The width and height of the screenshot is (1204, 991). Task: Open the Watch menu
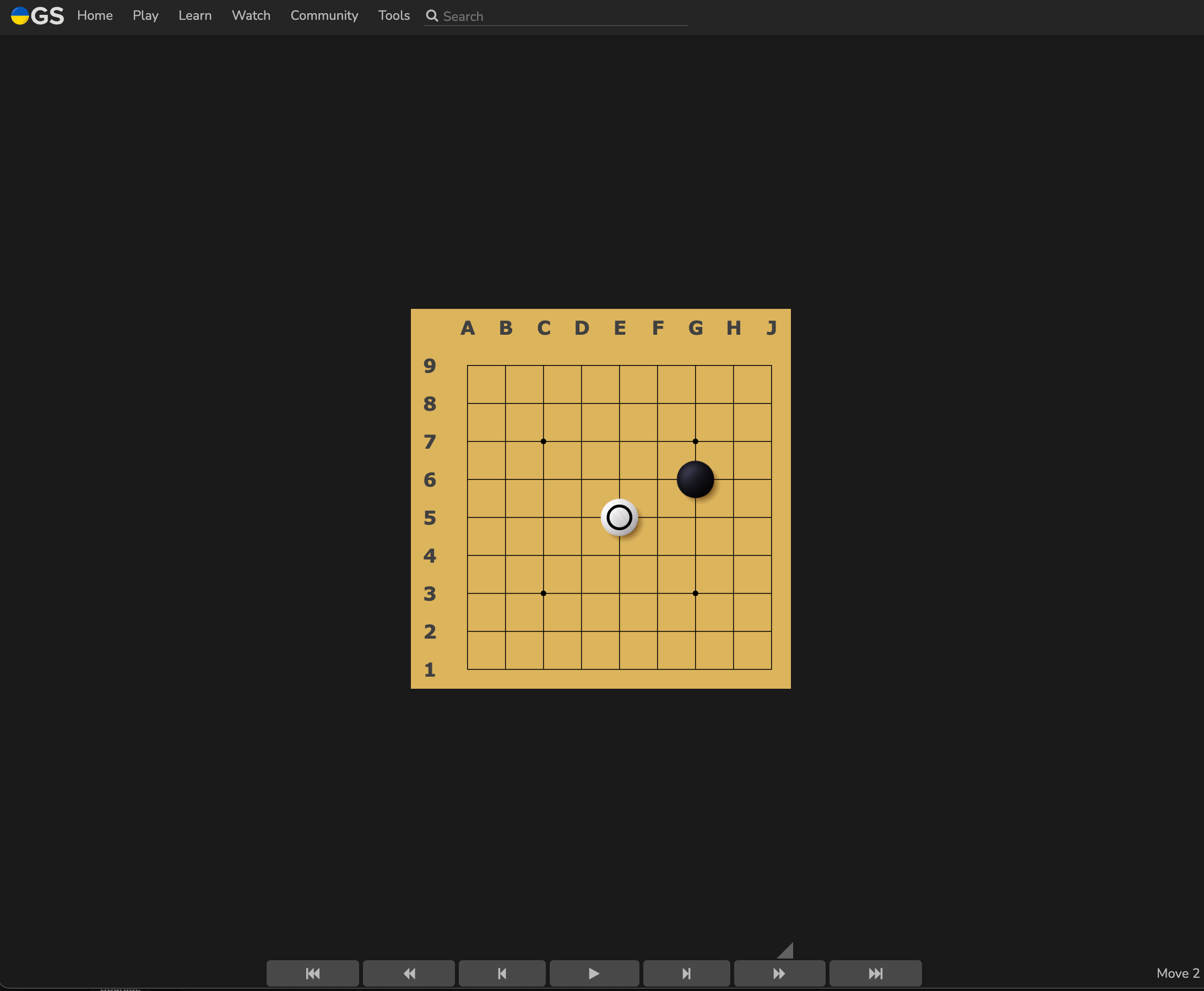[251, 16]
